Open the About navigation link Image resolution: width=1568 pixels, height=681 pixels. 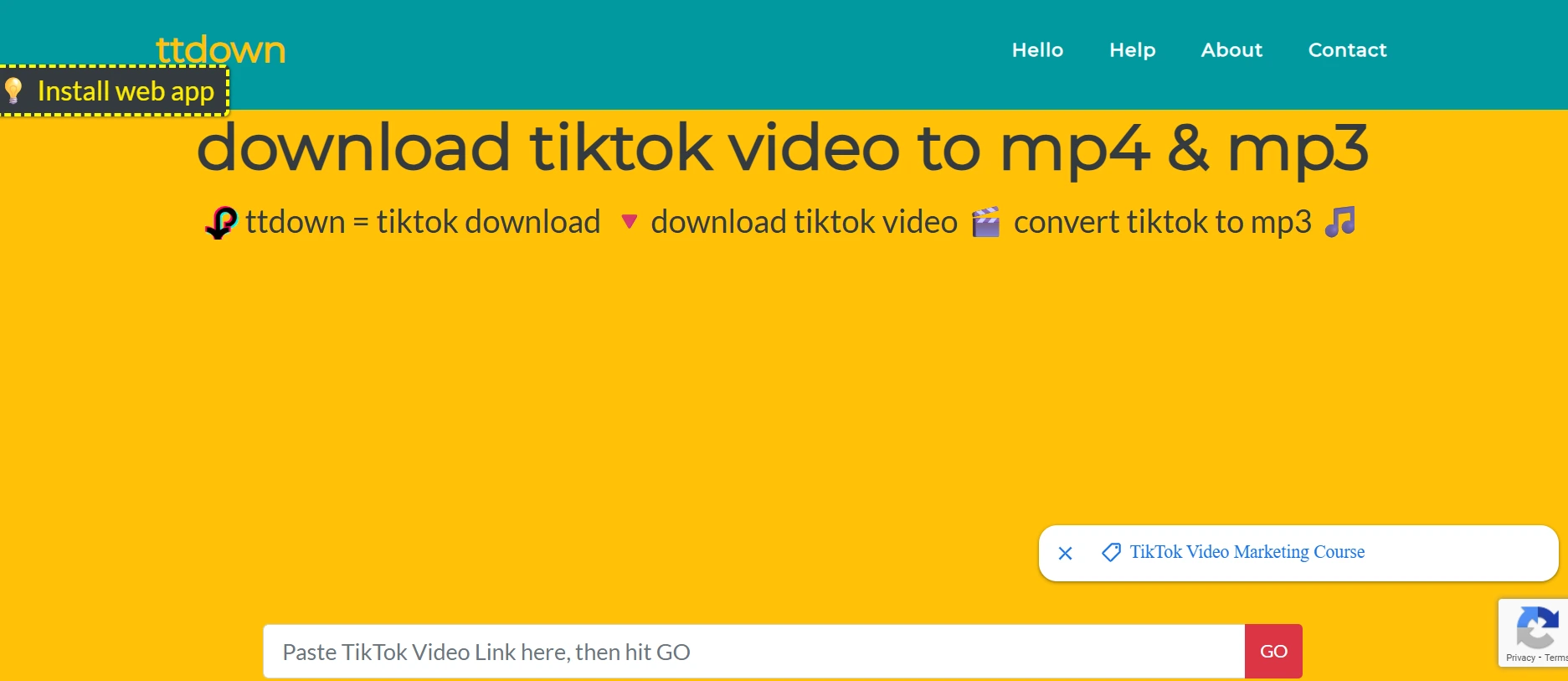tap(1231, 50)
